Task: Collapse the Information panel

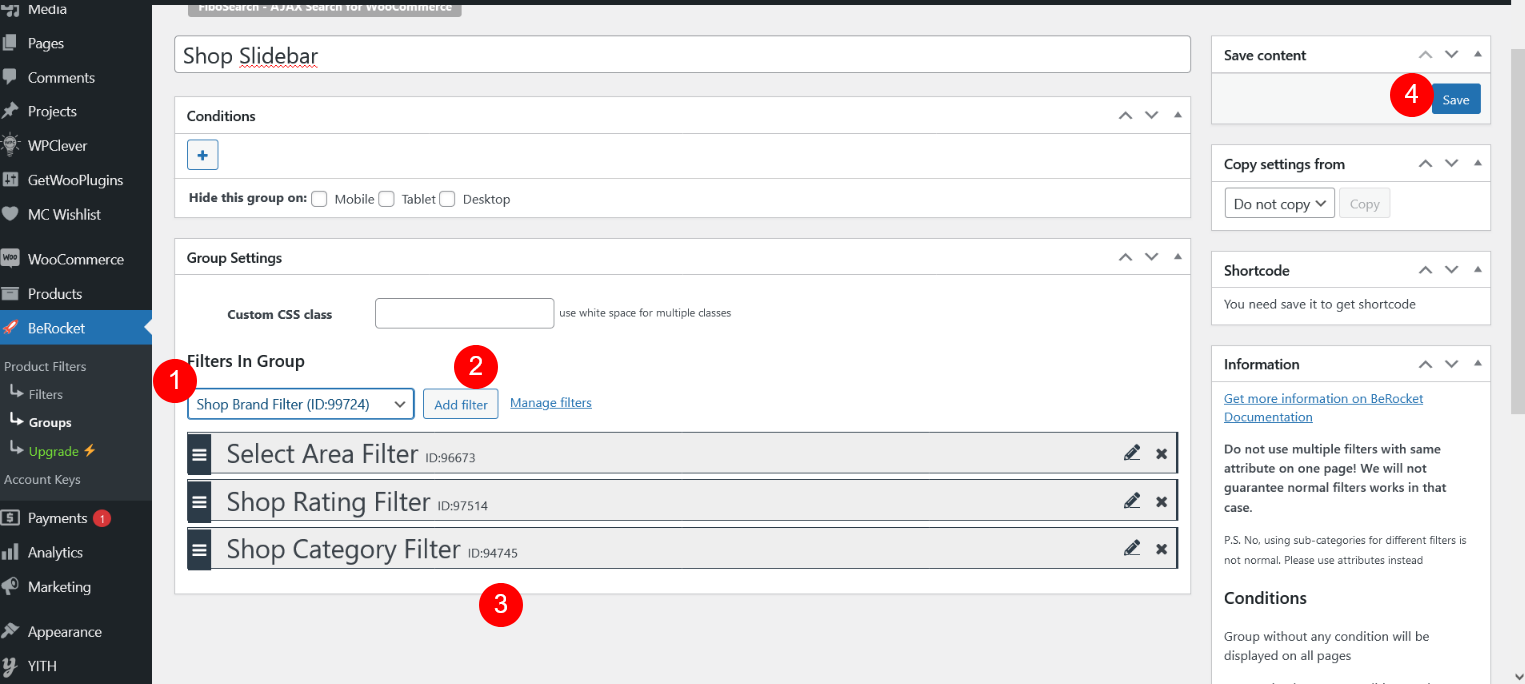Action: click(1477, 364)
